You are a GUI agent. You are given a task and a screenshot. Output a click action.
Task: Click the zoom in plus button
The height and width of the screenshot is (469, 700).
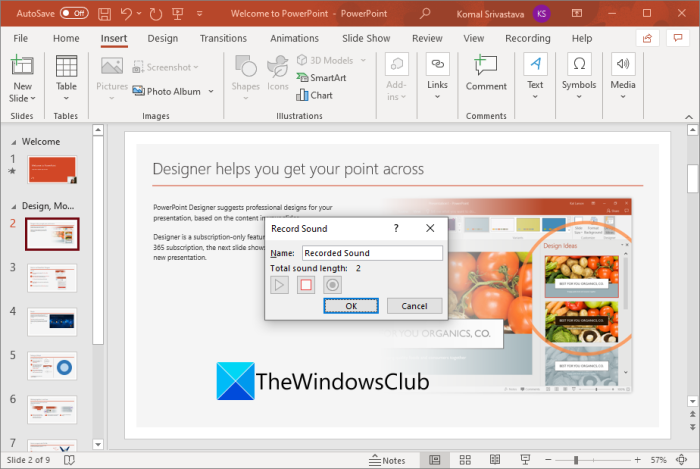click(638, 460)
